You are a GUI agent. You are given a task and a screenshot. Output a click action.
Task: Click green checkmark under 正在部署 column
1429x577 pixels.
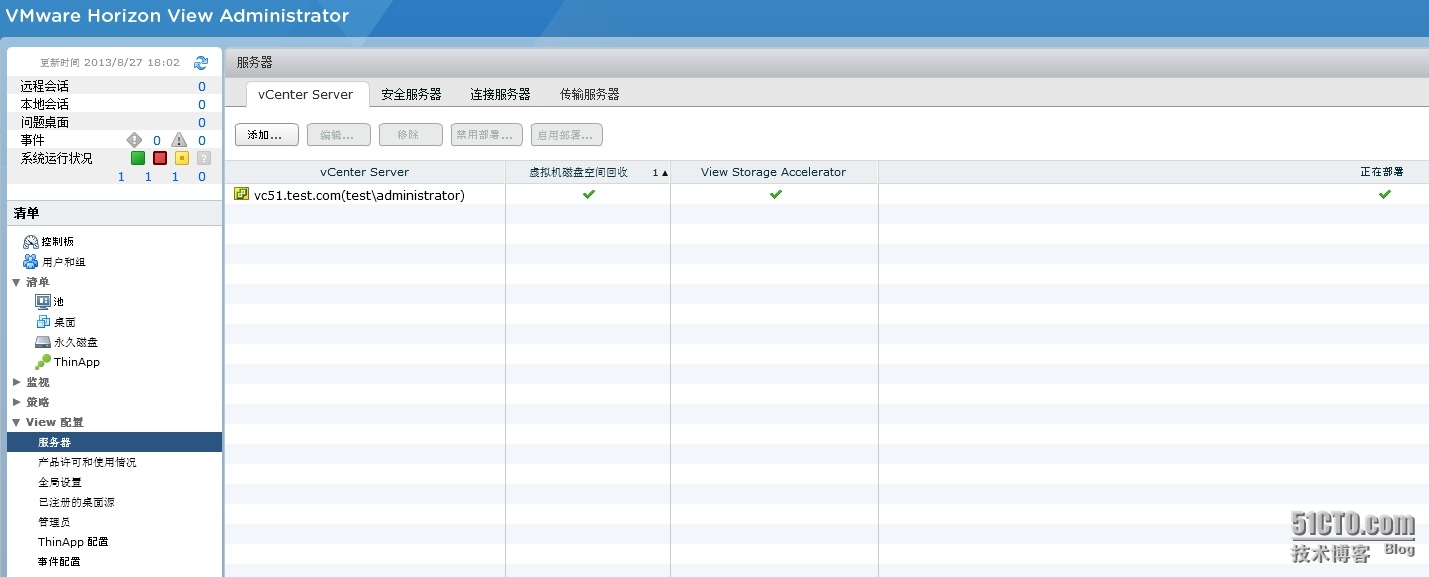click(x=1384, y=194)
